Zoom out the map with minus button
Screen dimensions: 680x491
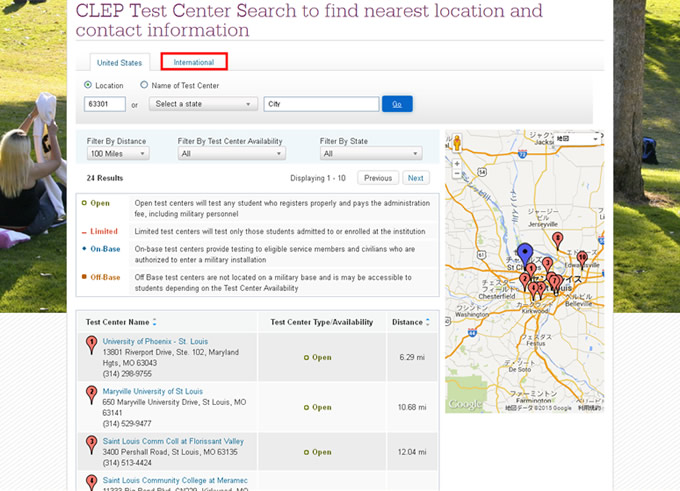click(457, 173)
